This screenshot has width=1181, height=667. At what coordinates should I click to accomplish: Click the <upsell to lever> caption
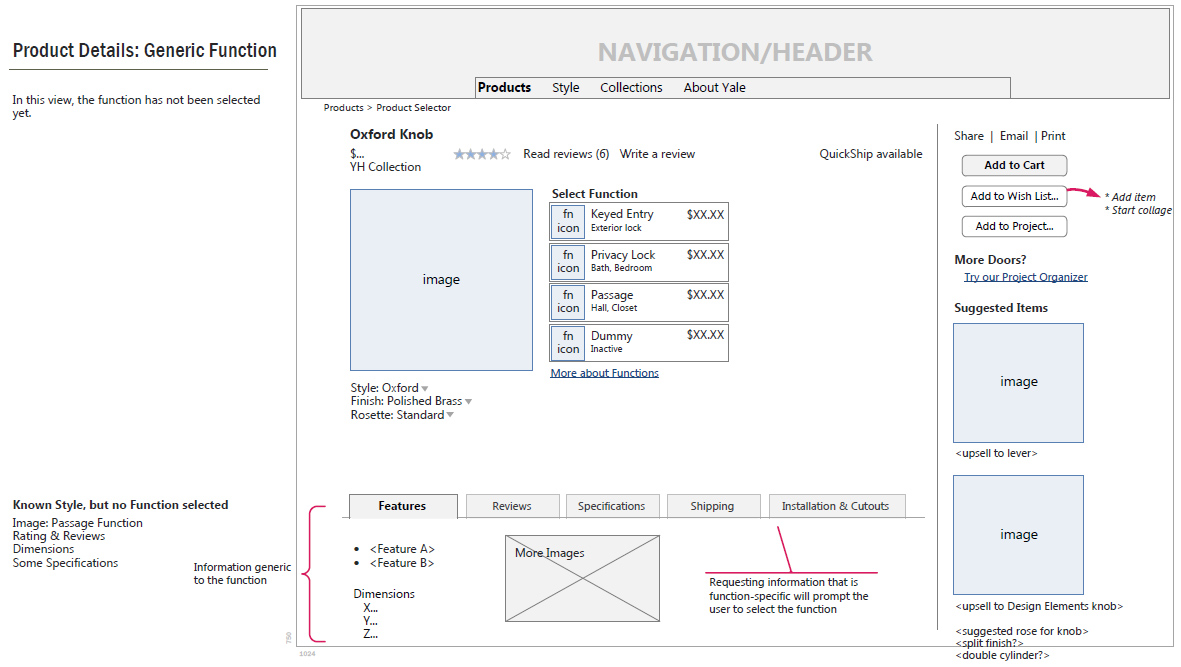click(996, 453)
